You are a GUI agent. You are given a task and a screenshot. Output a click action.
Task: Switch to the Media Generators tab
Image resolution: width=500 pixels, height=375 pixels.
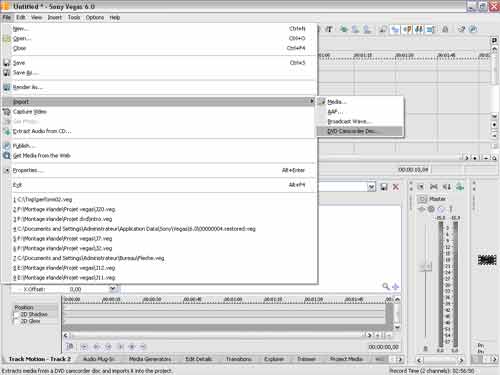click(x=150, y=359)
